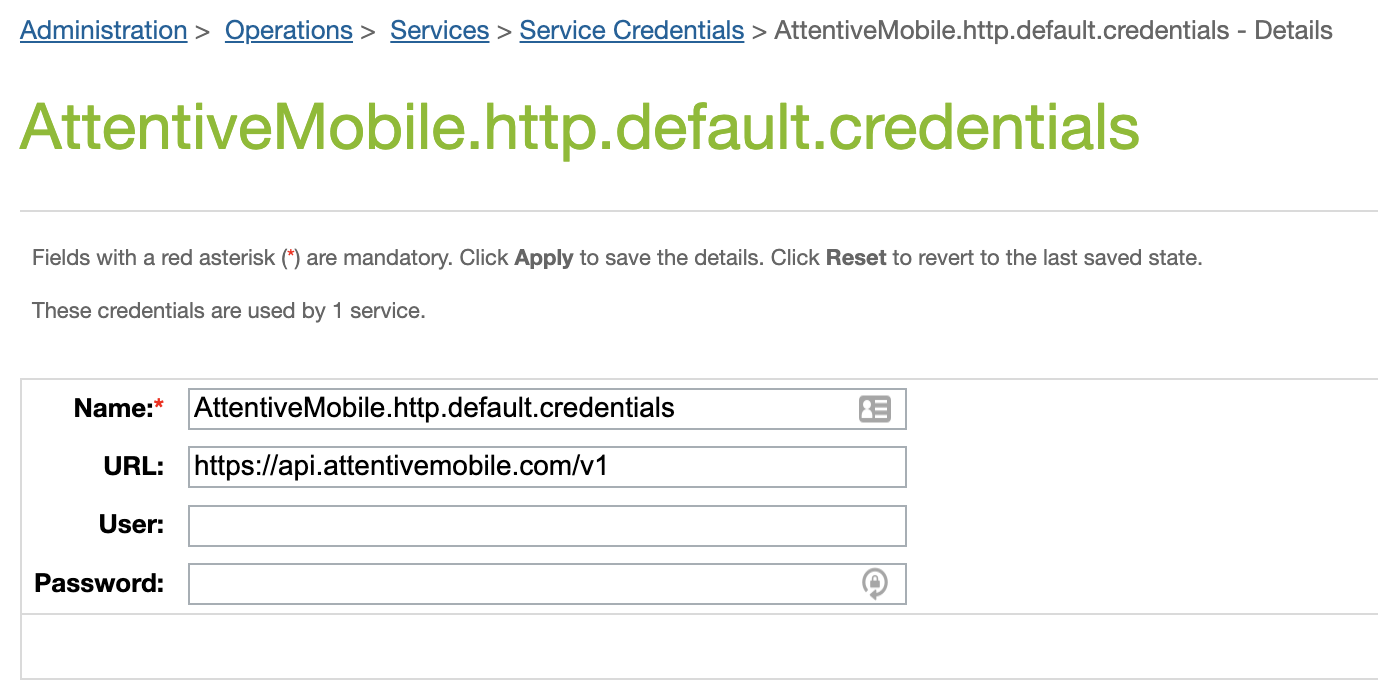
Task: Go back to Service Credentials list
Action: (631, 30)
